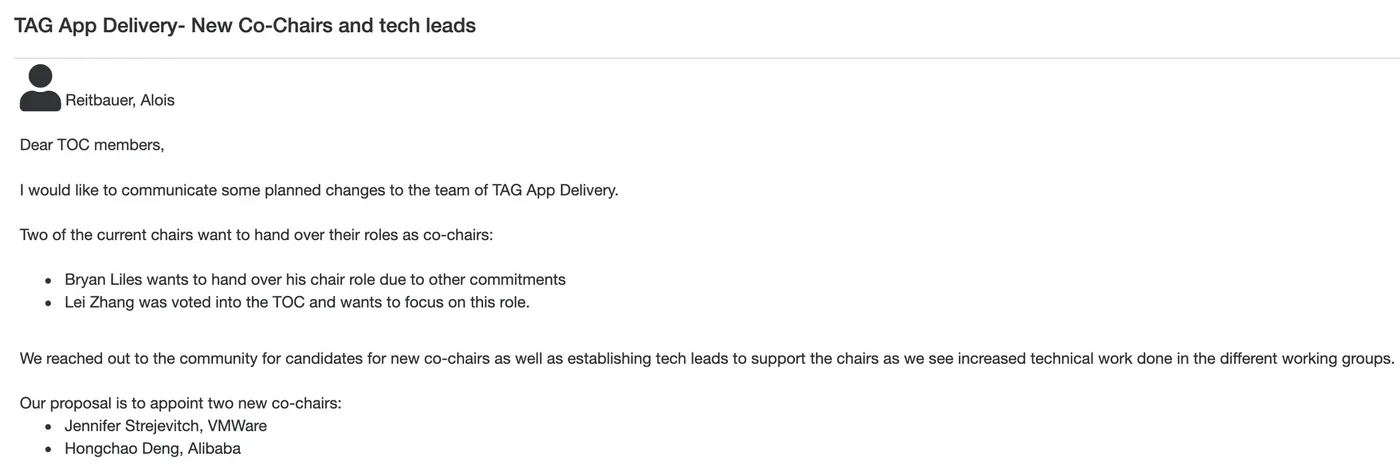
Task: Click the name Bryan Liles
Action: (x=104, y=280)
